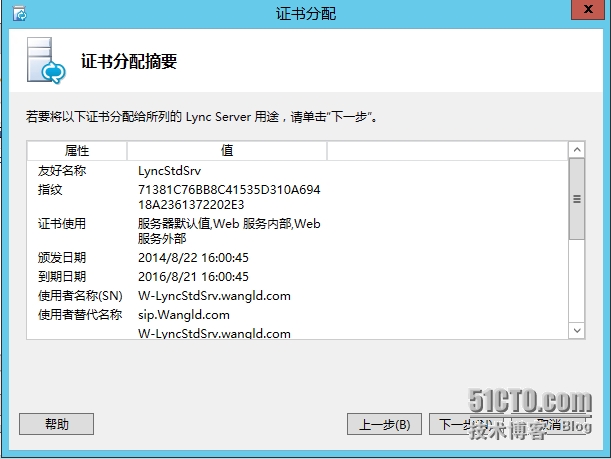Click the scrollbar up arrow
The height and width of the screenshot is (459, 611).
(x=577, y=150)
